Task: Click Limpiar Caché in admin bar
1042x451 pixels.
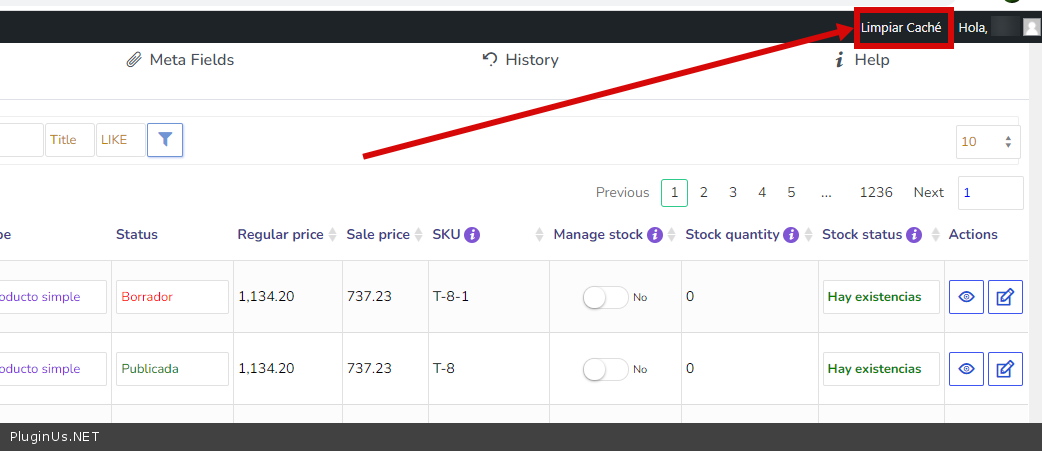Action: [901, 28]
